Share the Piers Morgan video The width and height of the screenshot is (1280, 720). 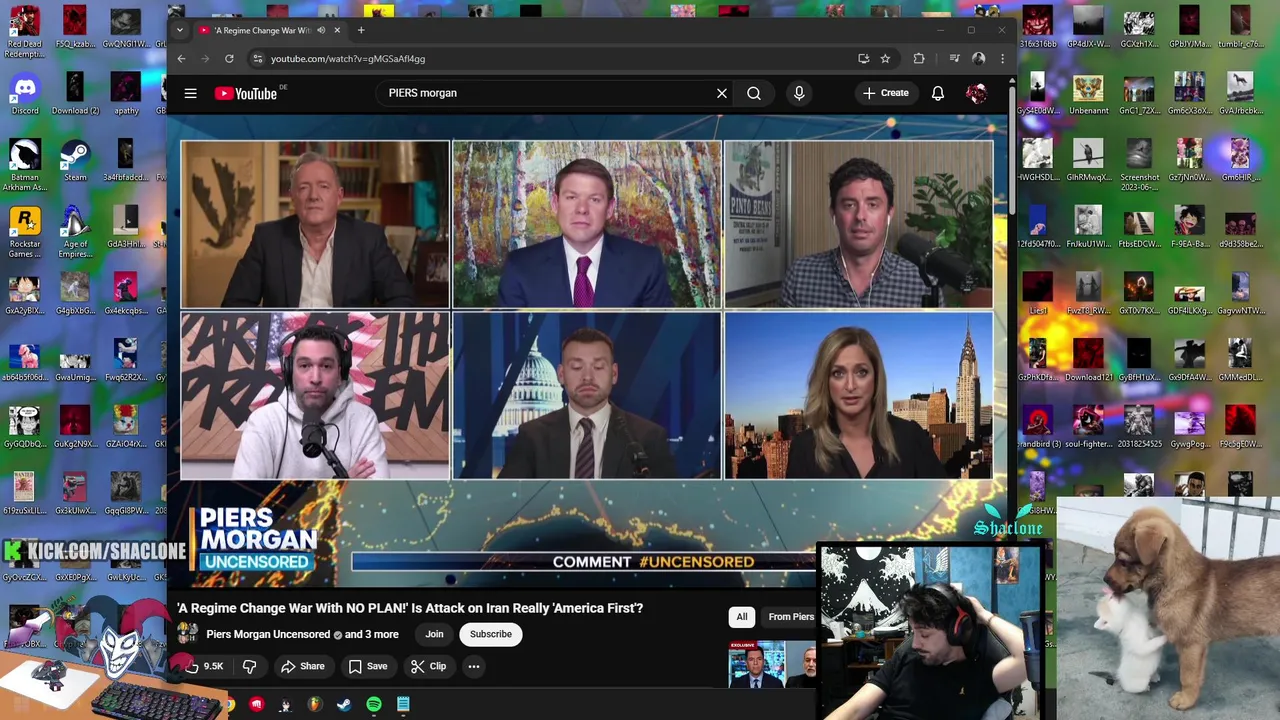coord(302,666)
